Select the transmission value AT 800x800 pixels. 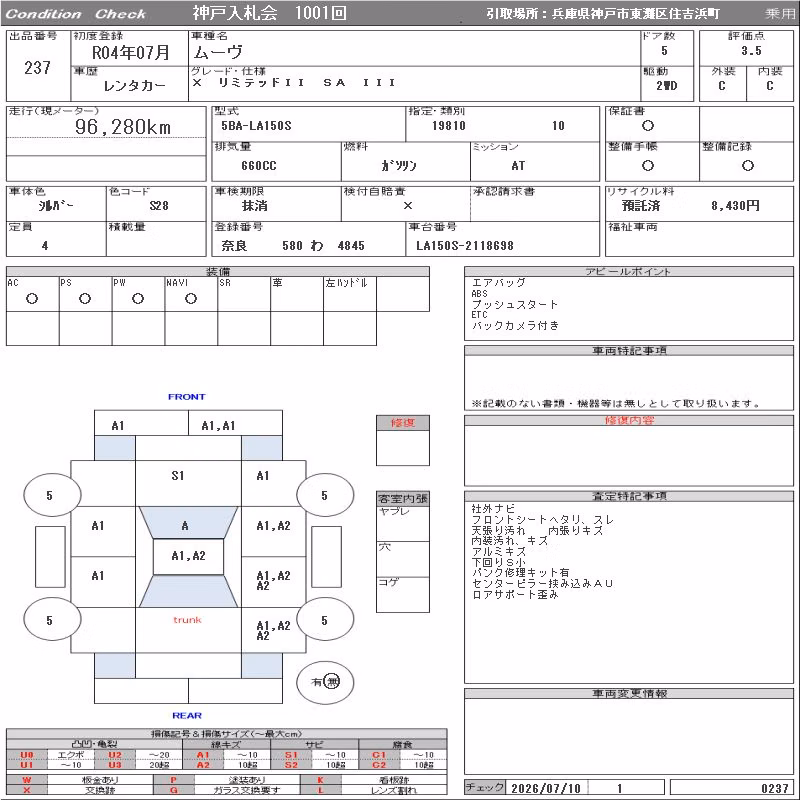click(x=518, y=166)
